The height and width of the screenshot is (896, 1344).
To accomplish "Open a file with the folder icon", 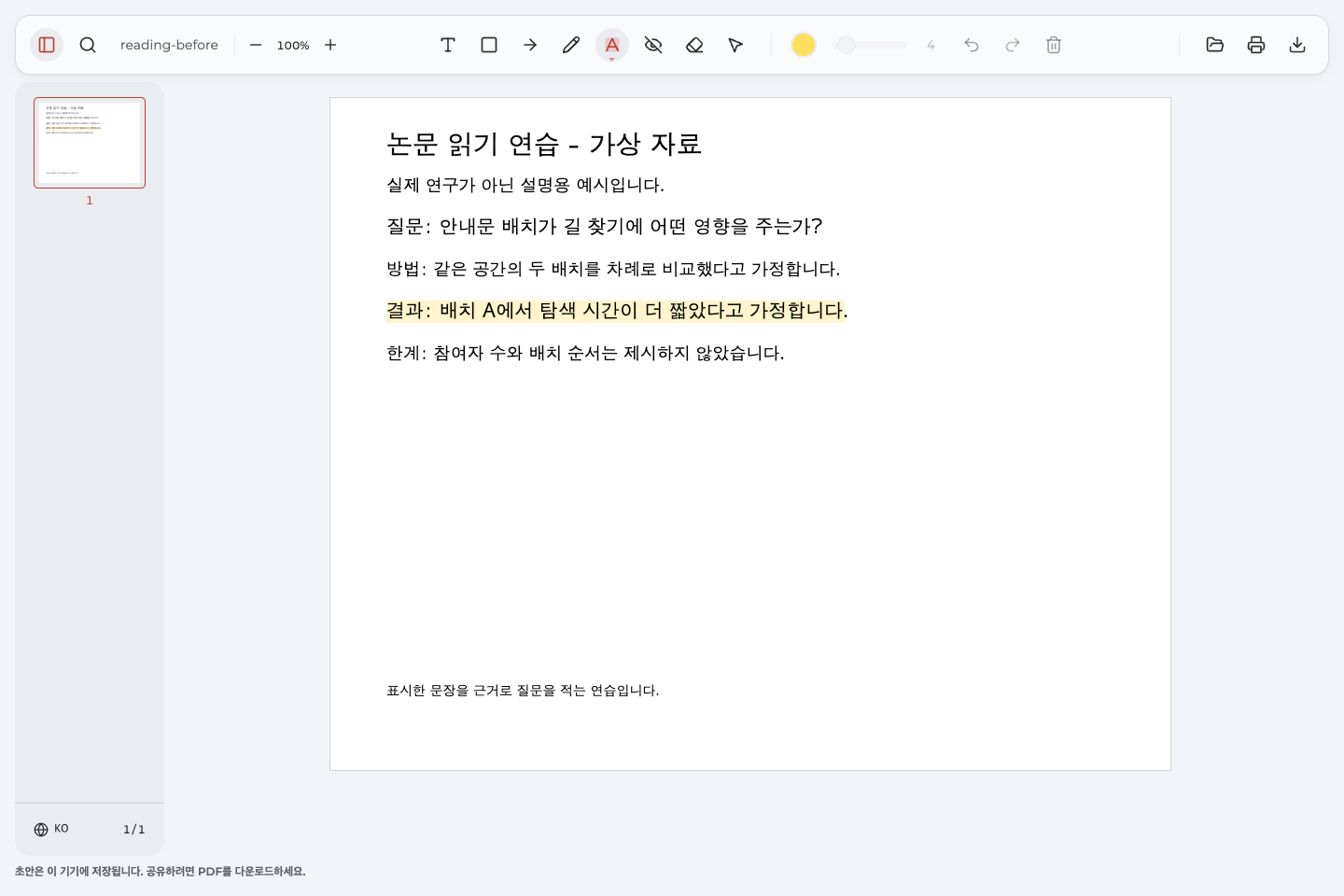I will [1215, 45].
